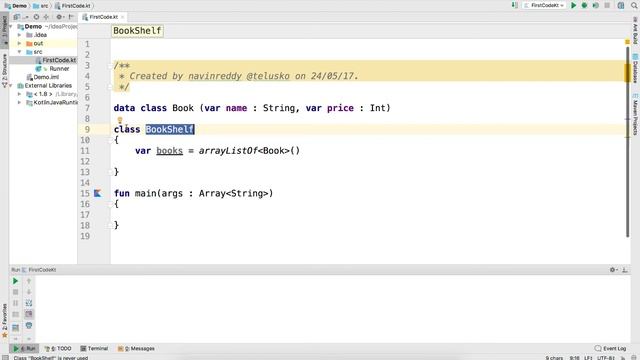Screen dimensions: 640x360
Task: Open the 0: Messages bottom tab
Action: click(136, 349)
